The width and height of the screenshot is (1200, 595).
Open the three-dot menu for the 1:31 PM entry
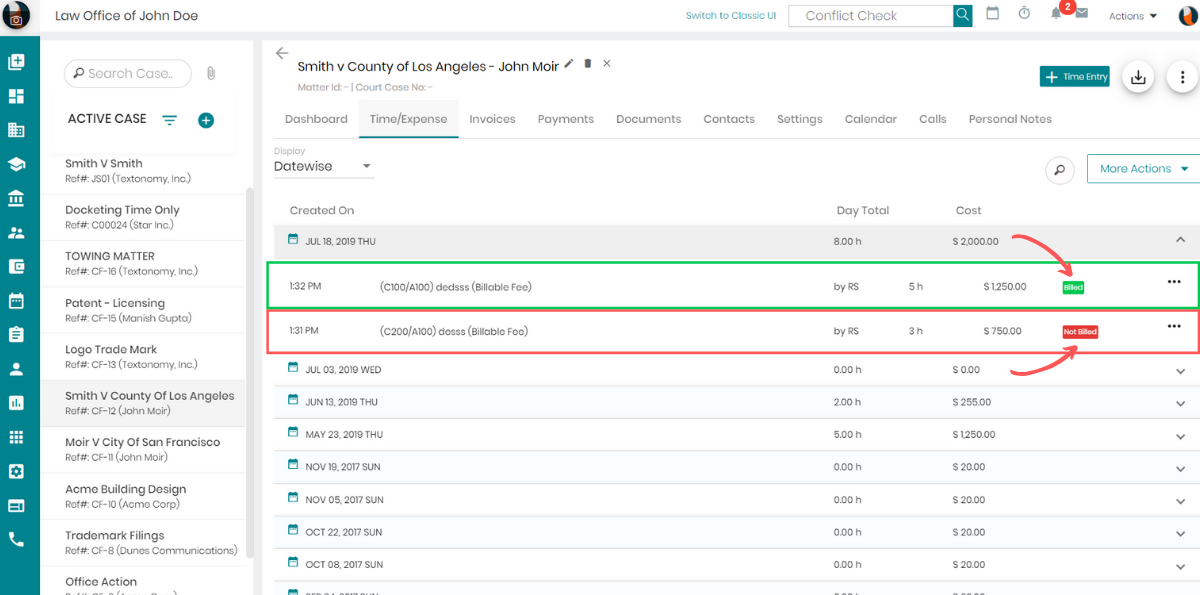(1174, 326)
